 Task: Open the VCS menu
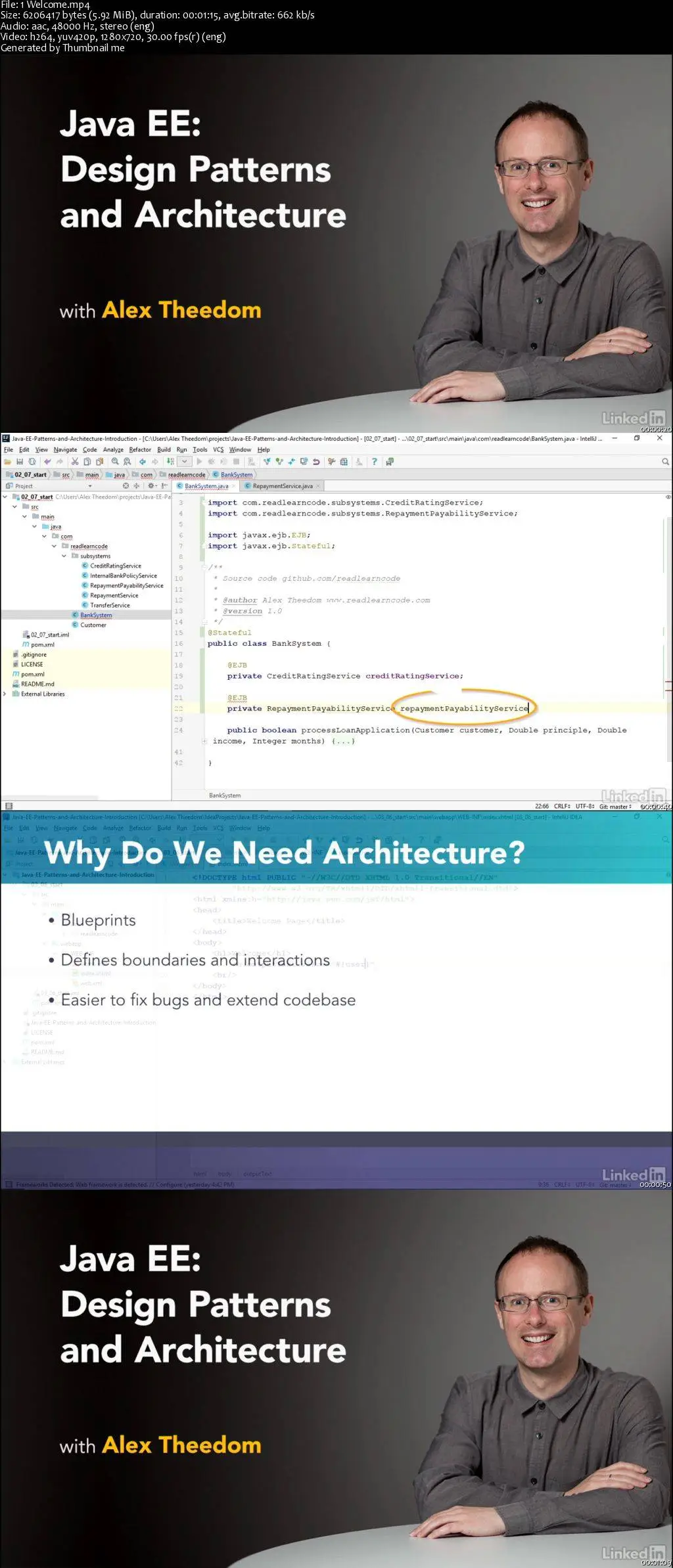tap(218, 449)
